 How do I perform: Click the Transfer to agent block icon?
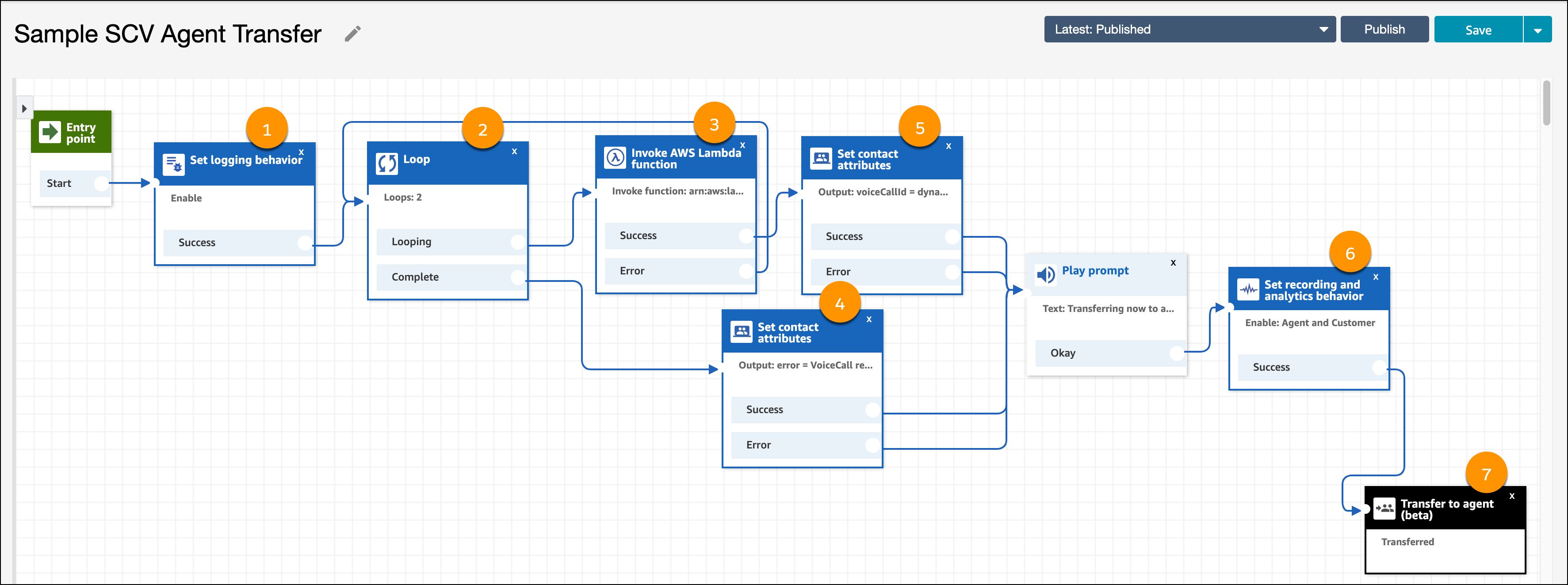(x=1384, y=509)
